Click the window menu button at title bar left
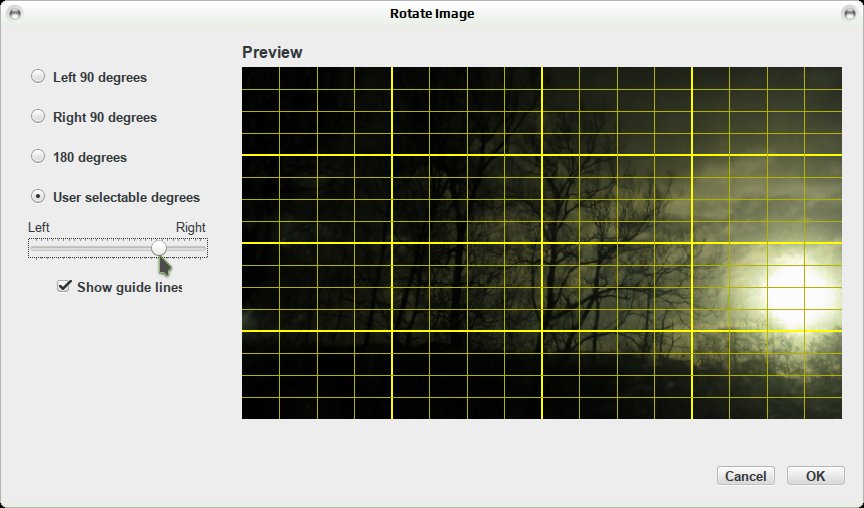864x508 pixels. [x=15, y=13]
